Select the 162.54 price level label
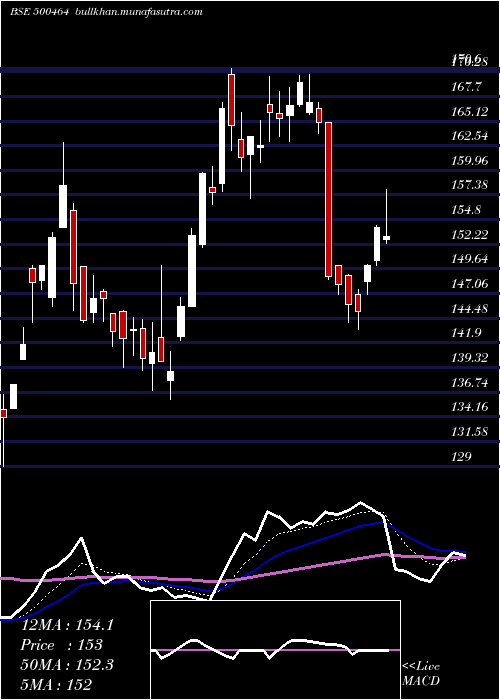Viewport: 500px width, 700px height. pos(470,136)
